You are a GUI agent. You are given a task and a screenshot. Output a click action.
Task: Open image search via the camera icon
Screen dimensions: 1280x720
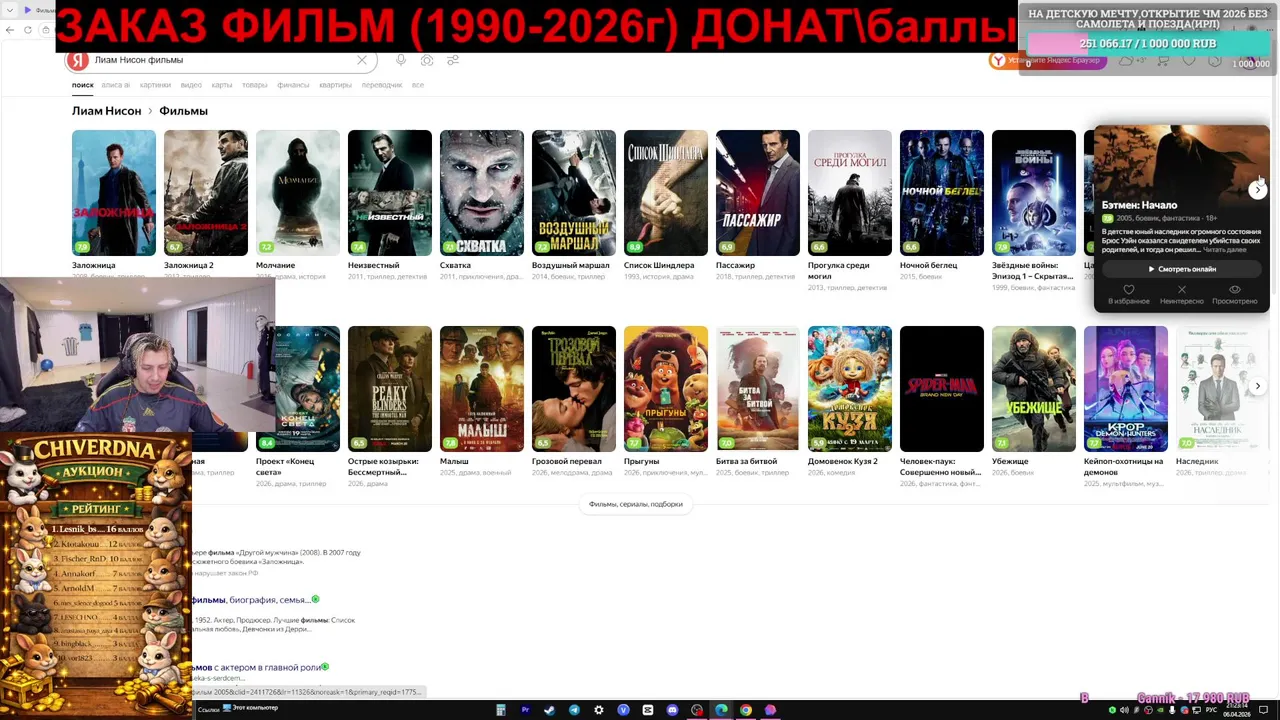click(427, 60)
